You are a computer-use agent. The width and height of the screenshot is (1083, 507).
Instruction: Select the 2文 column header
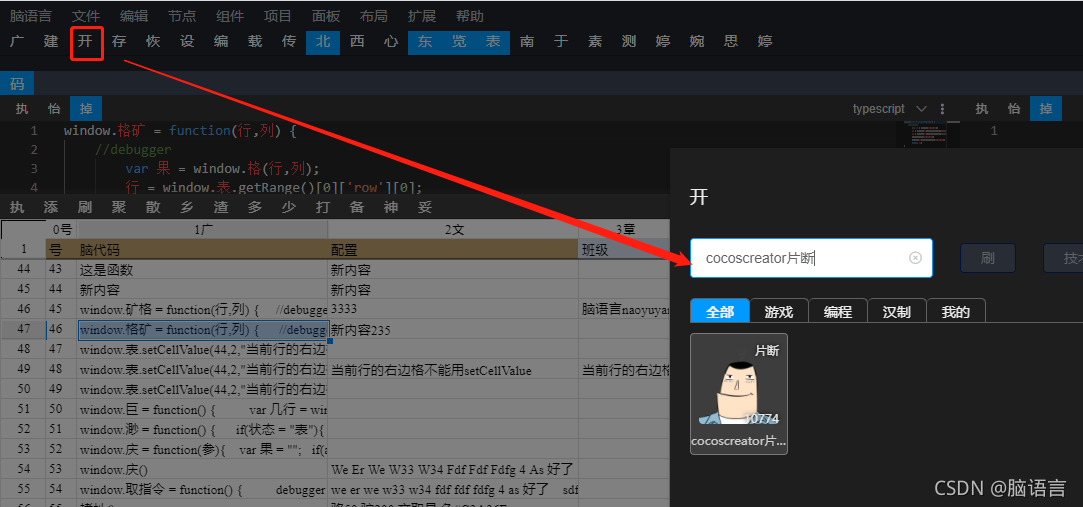tap(453, 229)
